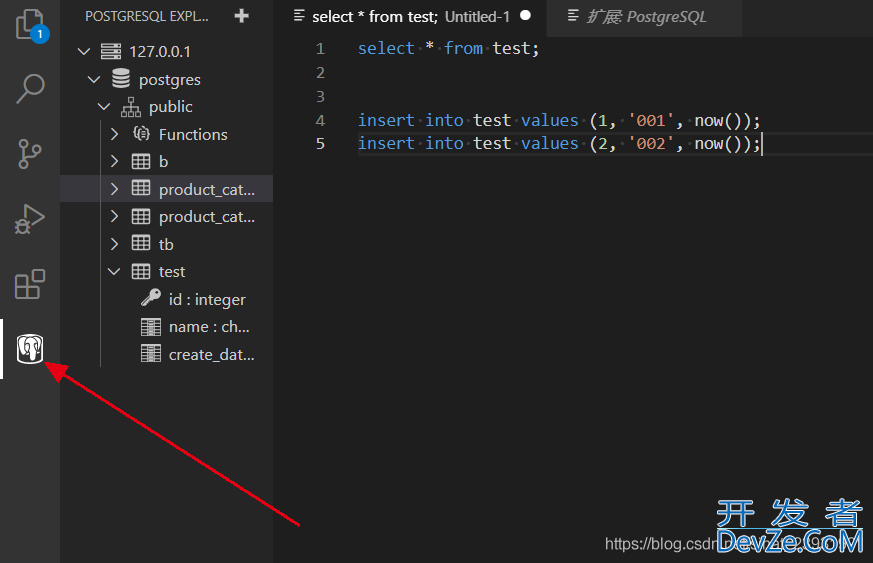
Task: Collapse the public schema node
Action: [104, 106]
